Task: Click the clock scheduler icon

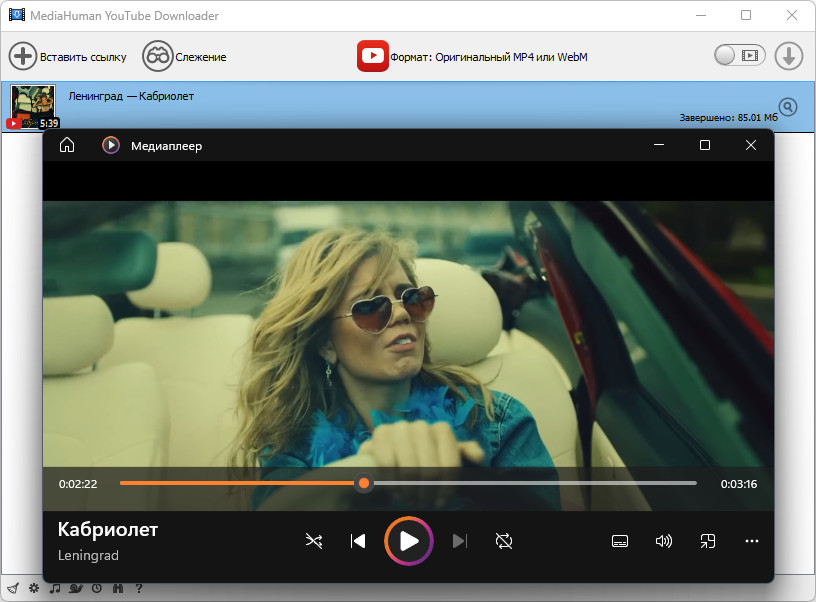Action: (x=97, y=588)
